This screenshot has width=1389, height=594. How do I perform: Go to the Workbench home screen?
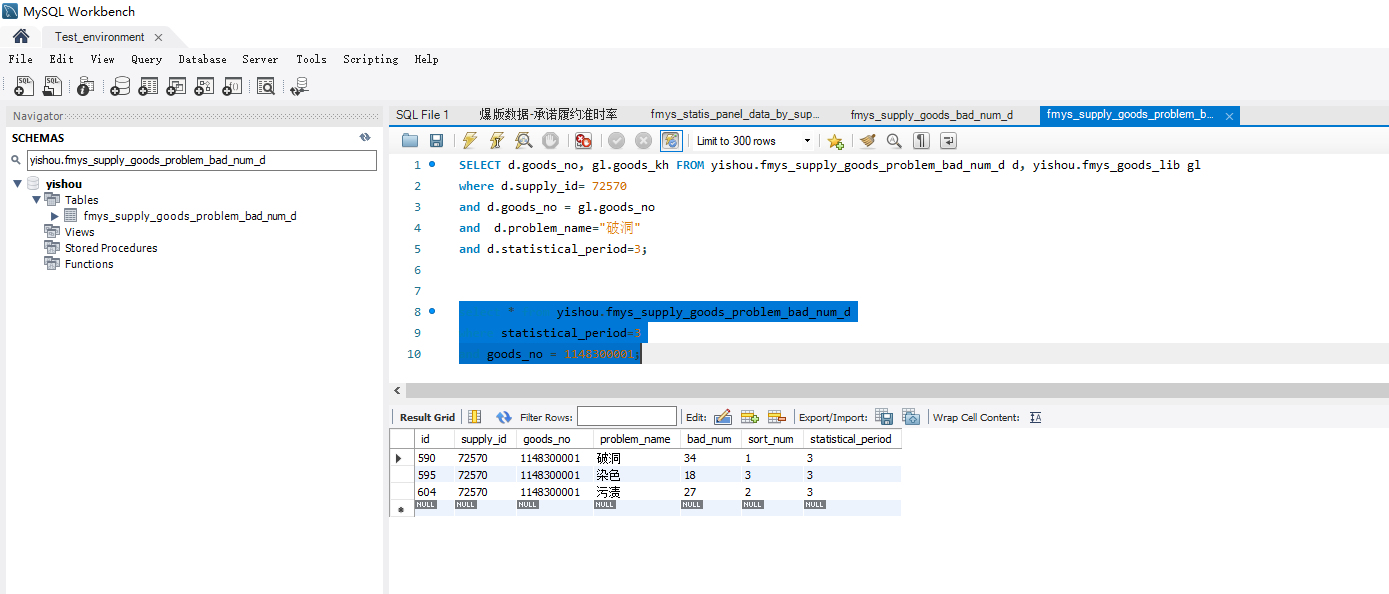[21, 37]
